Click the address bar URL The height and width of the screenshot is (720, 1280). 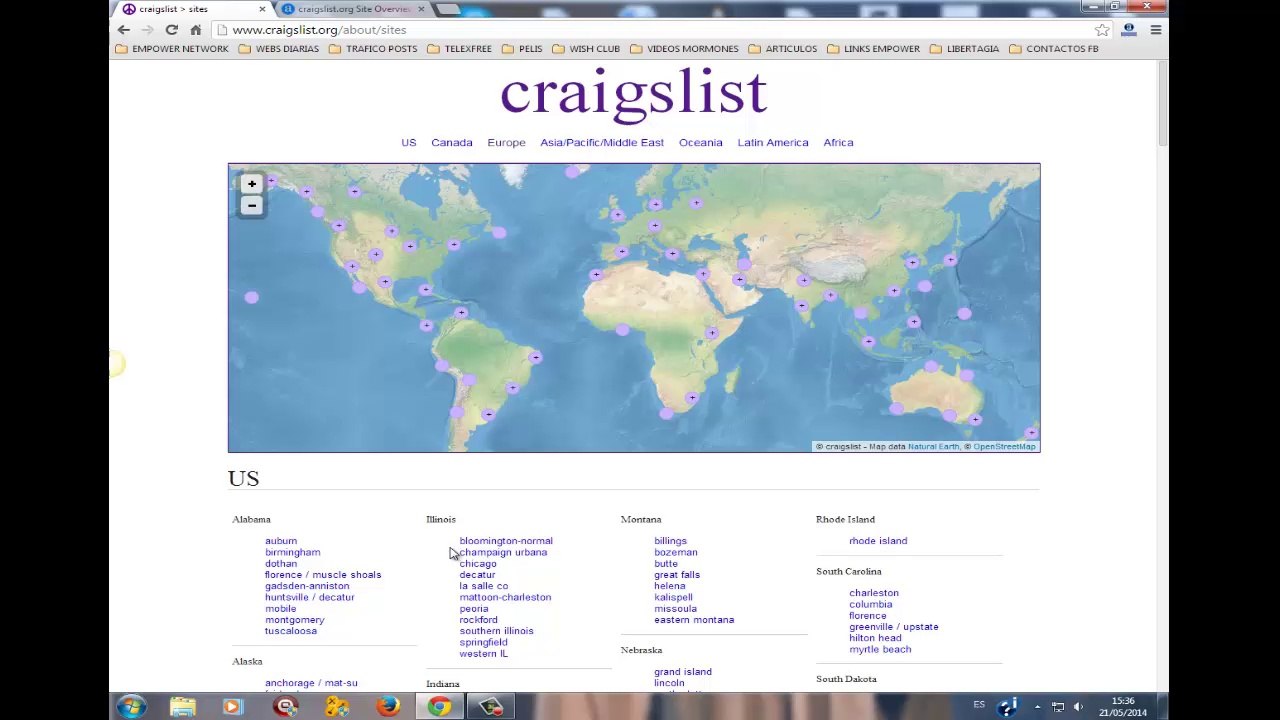(x=319, y=30)
